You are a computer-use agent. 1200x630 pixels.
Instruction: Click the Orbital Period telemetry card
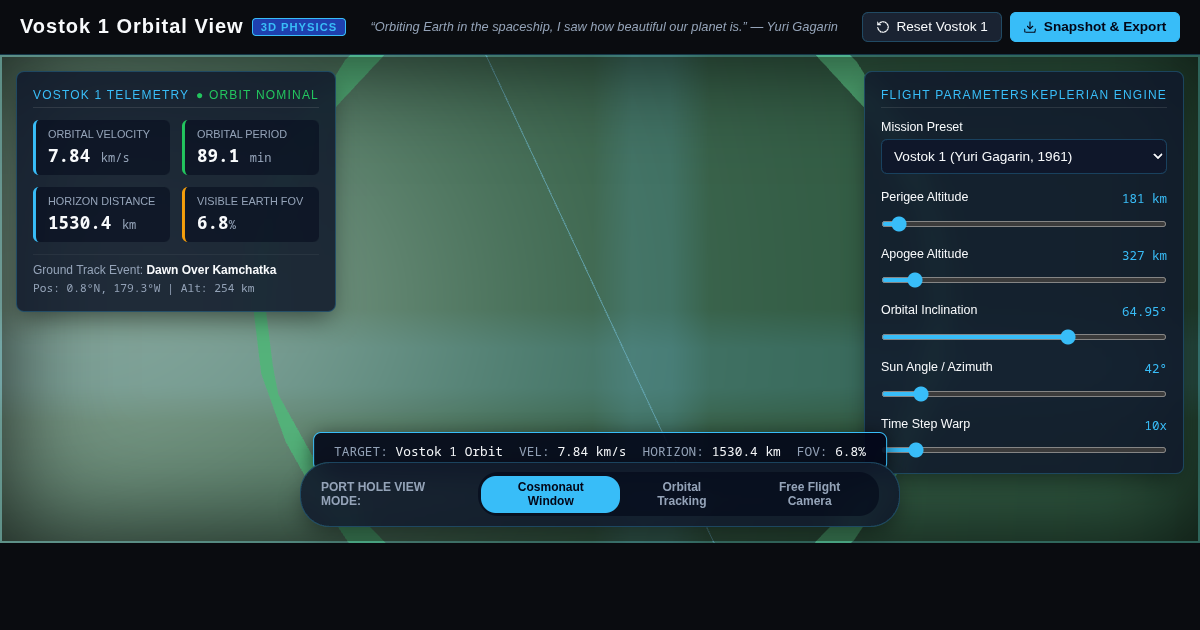pos(251,148)
